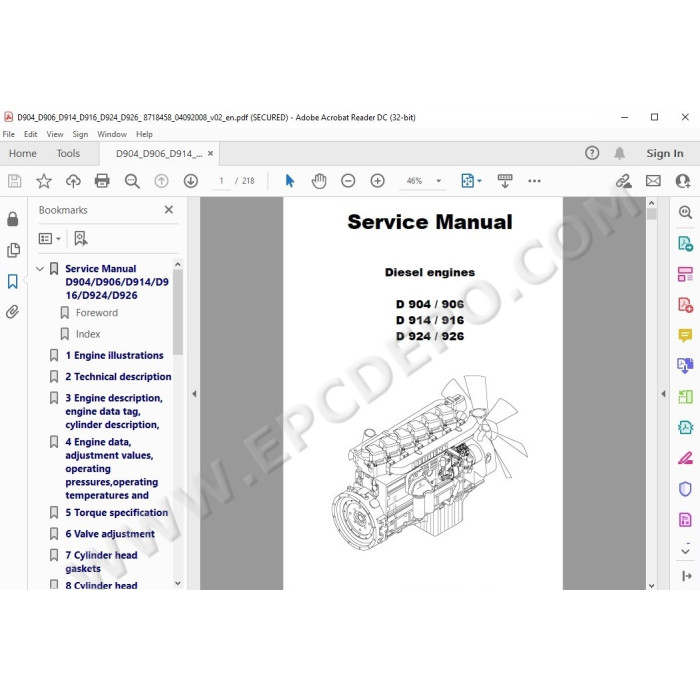Share a link to file

coord(623,181)
